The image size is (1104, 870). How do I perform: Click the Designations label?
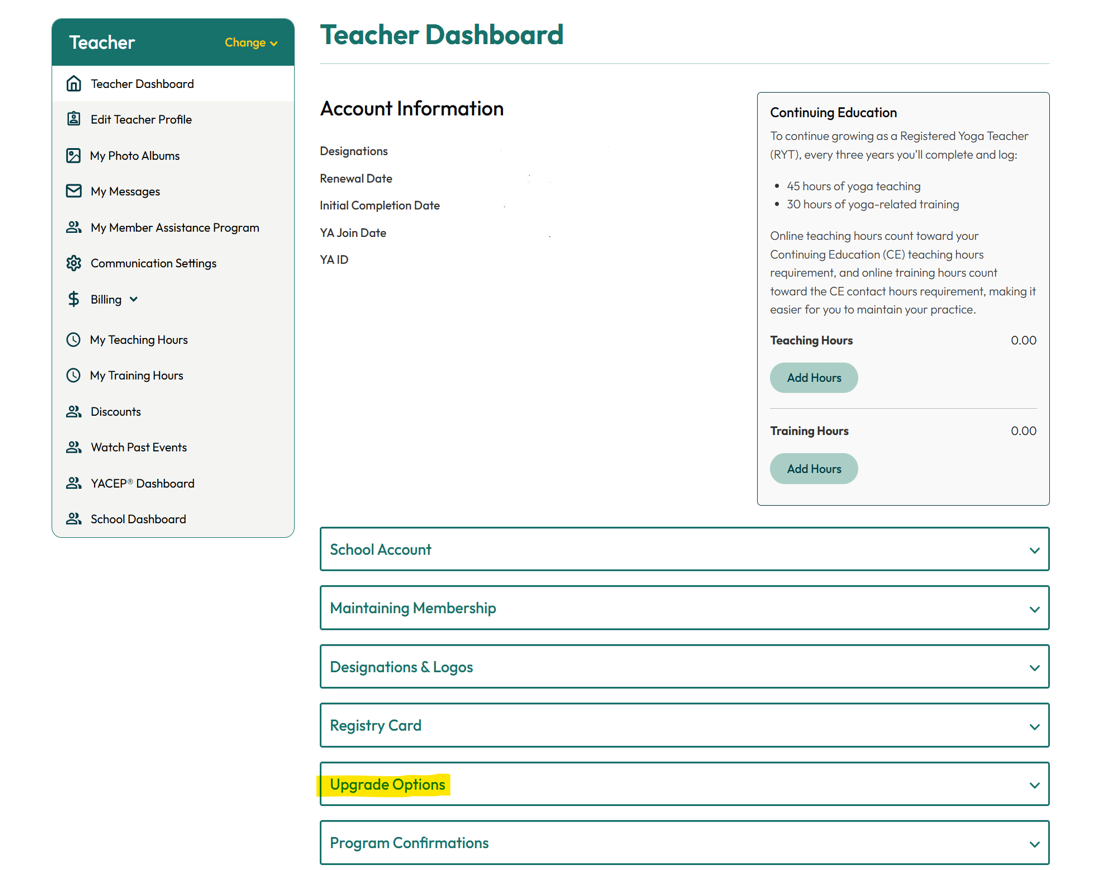353,151
